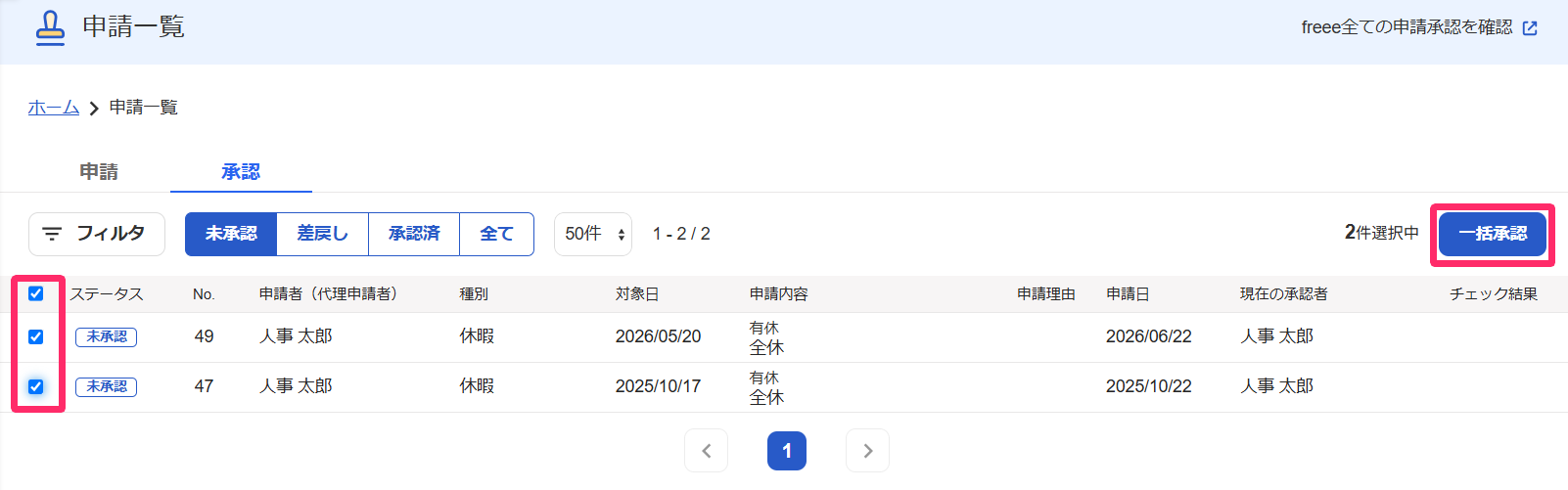
Task: Click 未承認 status badge for No. 49
Action: (107, 336)
